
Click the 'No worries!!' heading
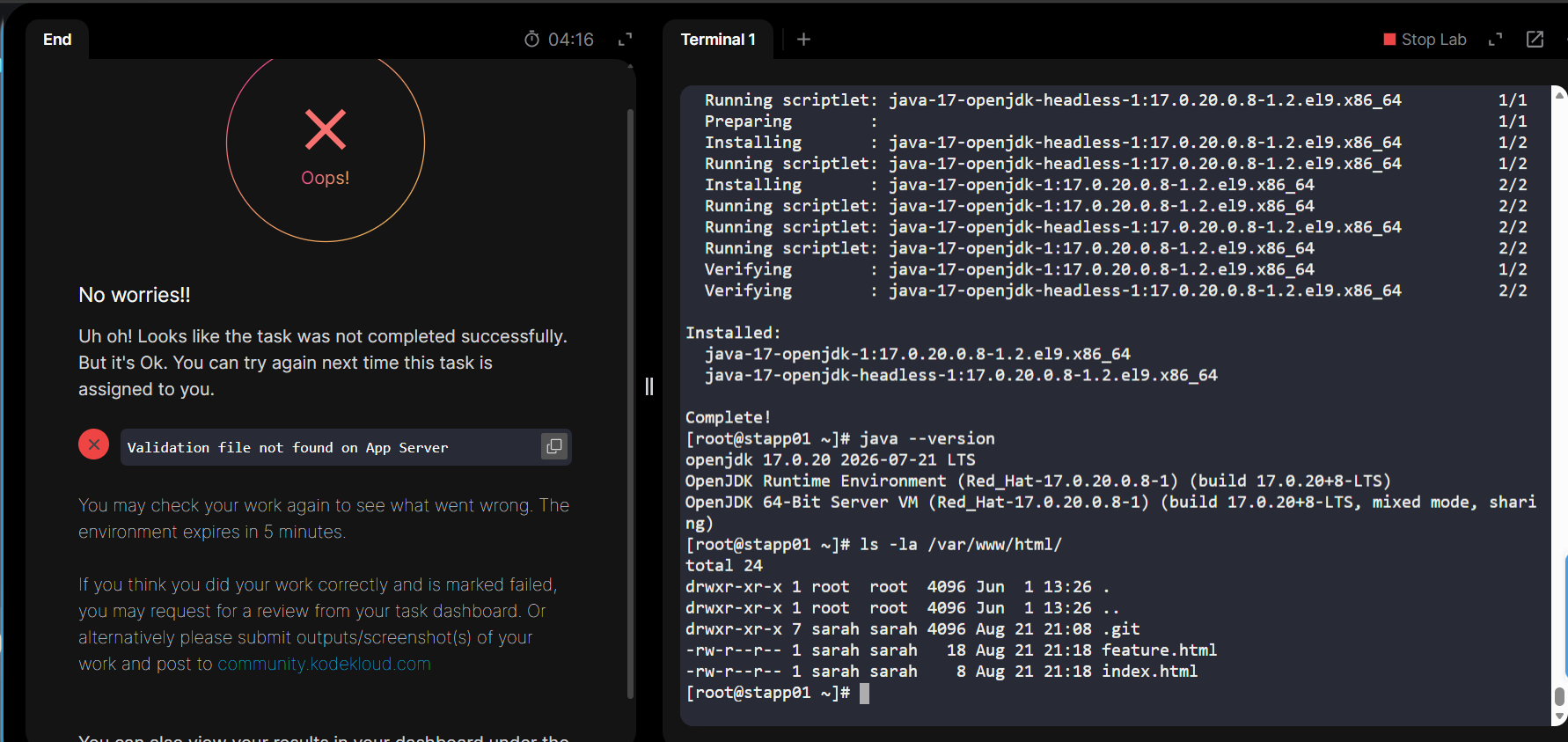coord(135,295)
